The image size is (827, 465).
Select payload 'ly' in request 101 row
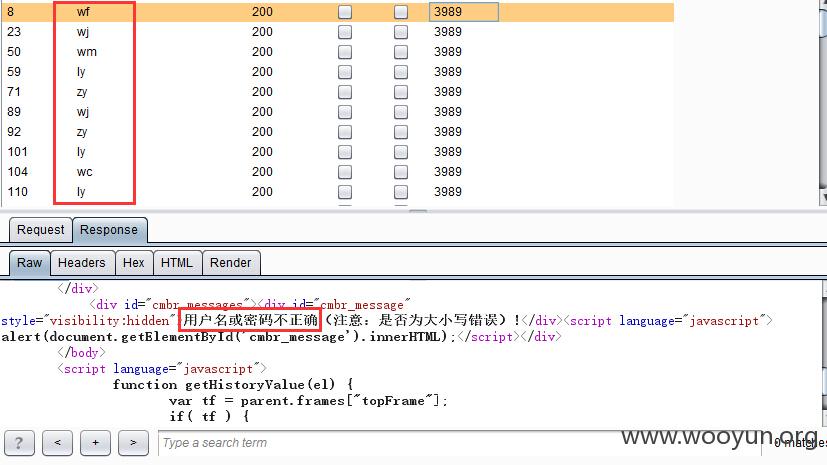81,152
